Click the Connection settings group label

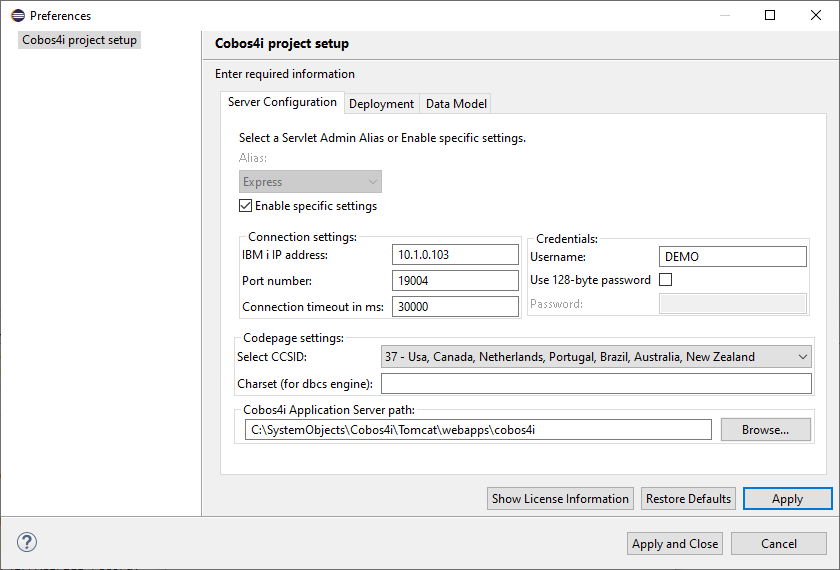(302, 237)
